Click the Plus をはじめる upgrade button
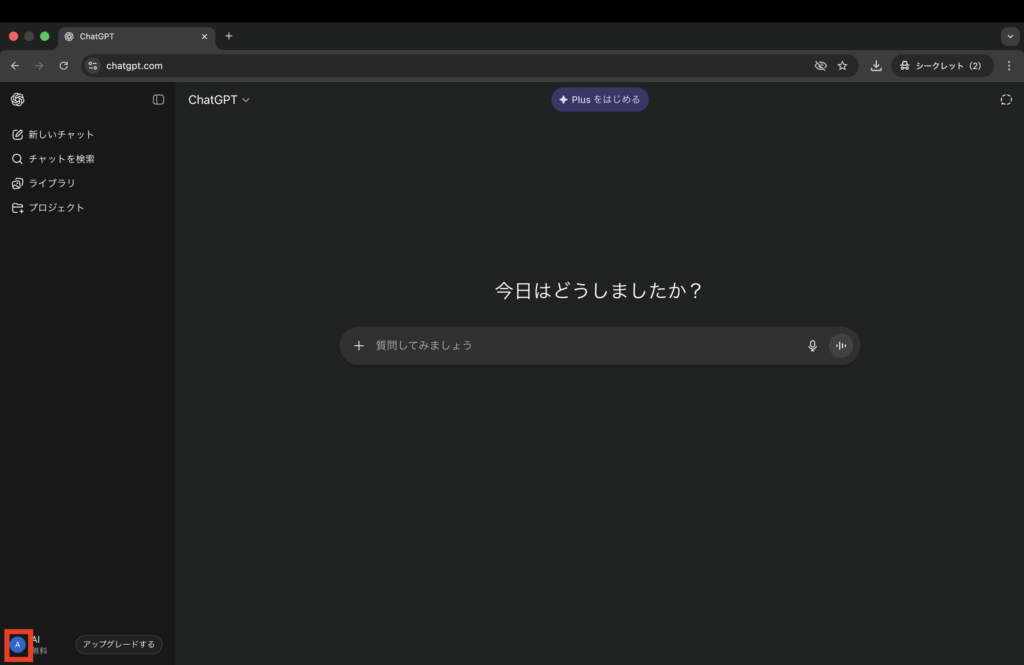The height and width of the screenshot is (665, 1024). (600, 100)
